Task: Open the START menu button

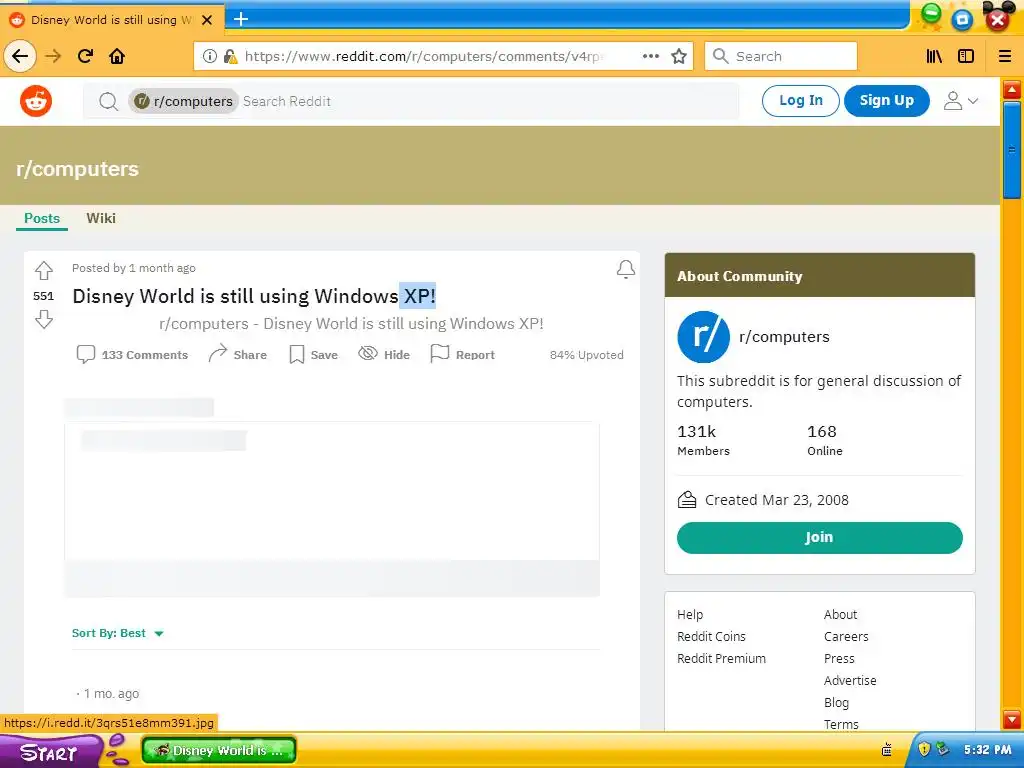Action: coord(51,752)
